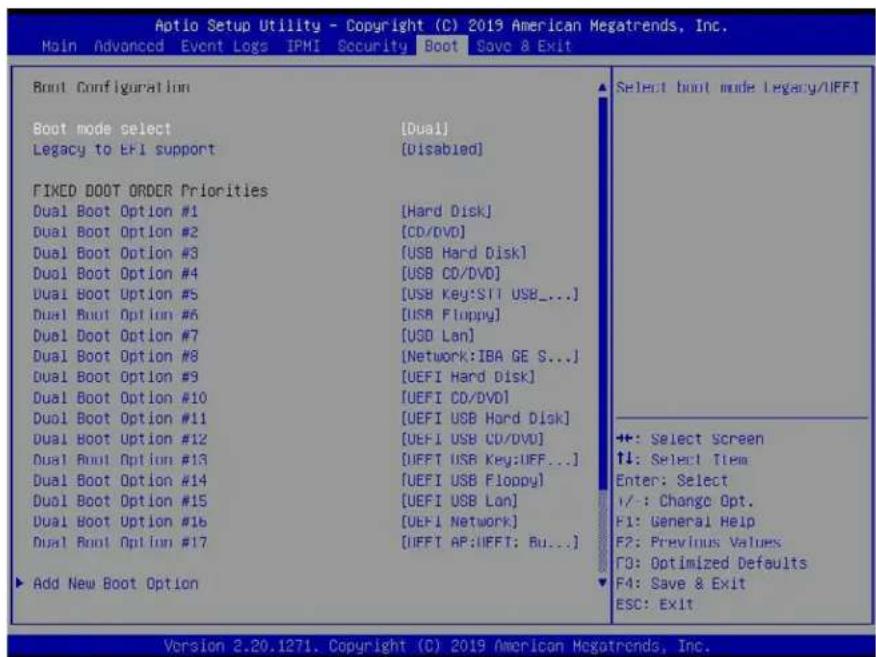The width and height of the screenshot is (876, 657).
Task: Open Option #16 [UEFI Network] value
Action: (x=459, y=522)
